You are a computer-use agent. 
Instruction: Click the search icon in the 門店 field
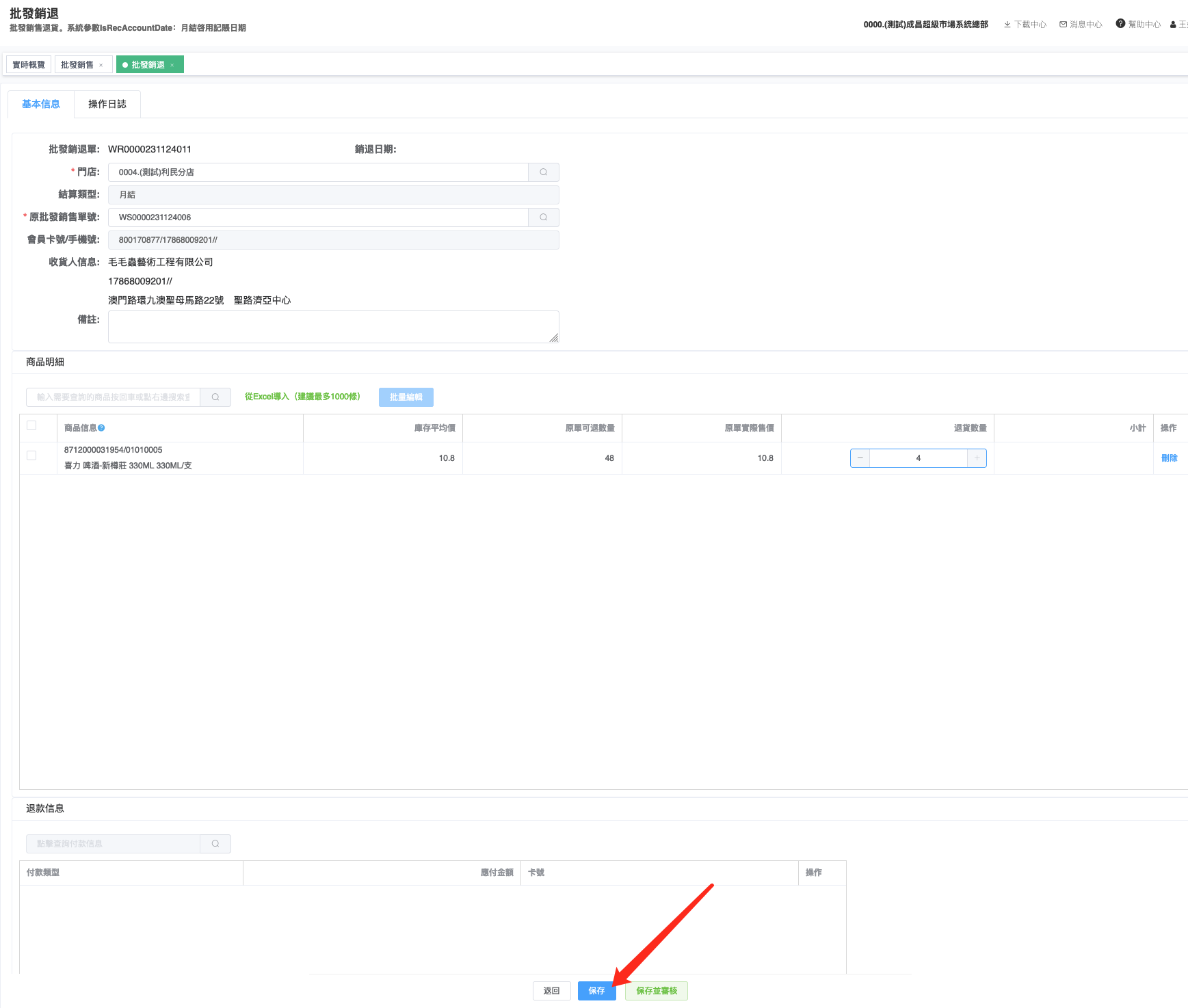543,172
